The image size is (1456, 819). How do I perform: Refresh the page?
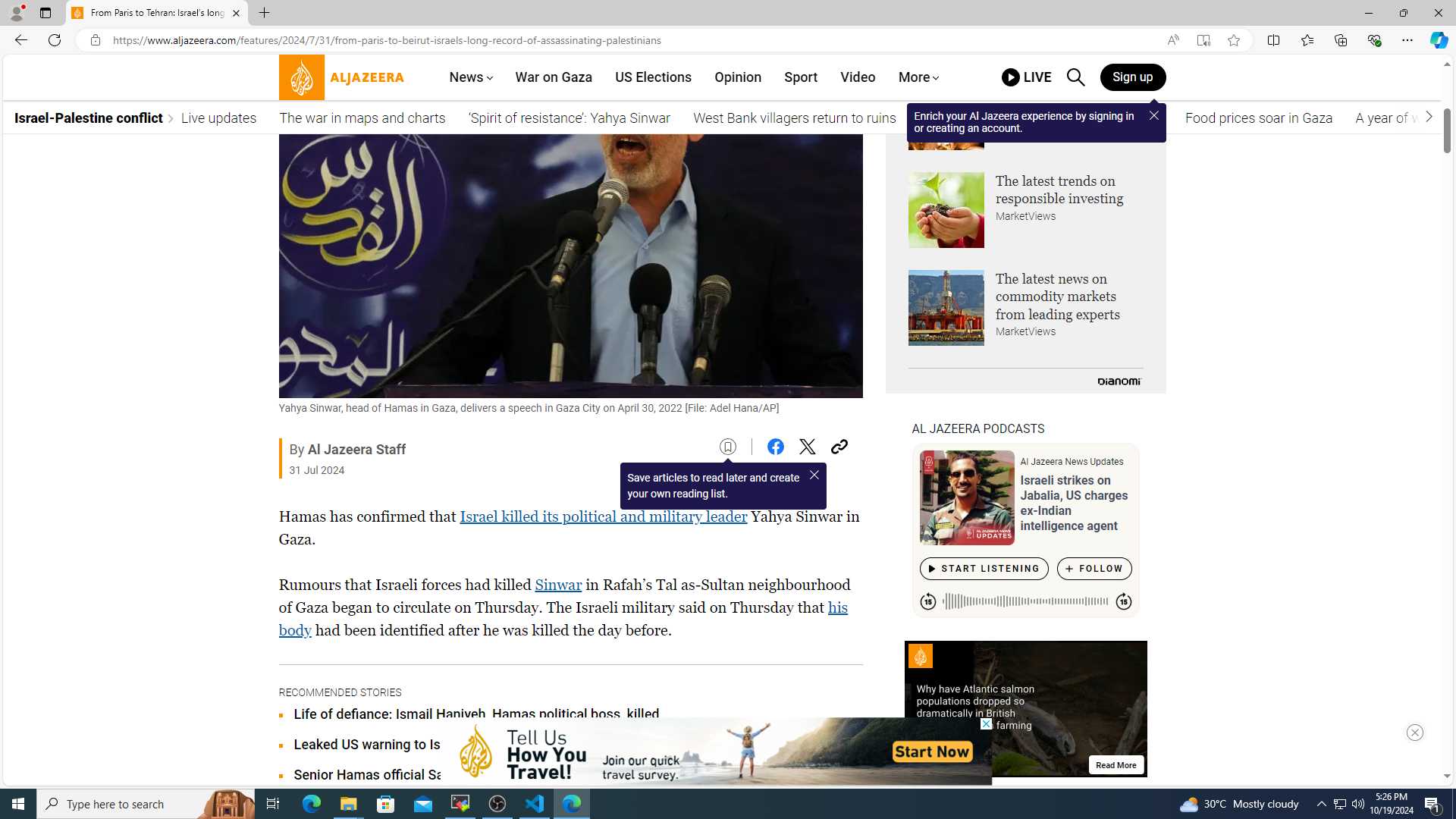point(55,40)
